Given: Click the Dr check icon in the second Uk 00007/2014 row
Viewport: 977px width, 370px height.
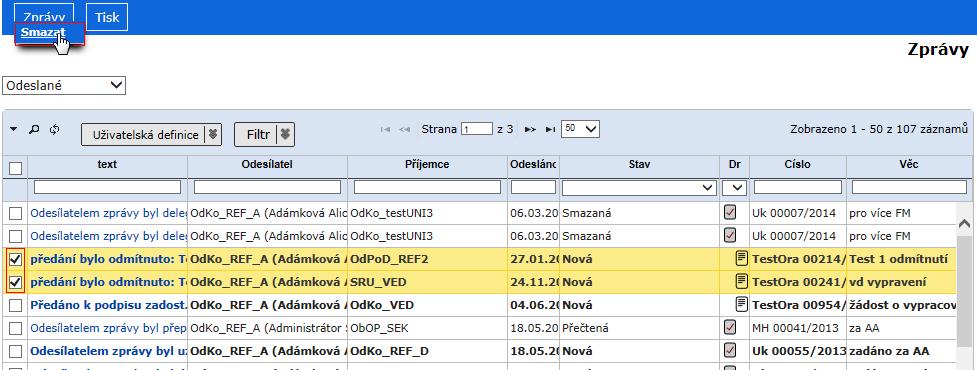Looking at the screenshot, I should pyautogui.click(x=730, y=236).
